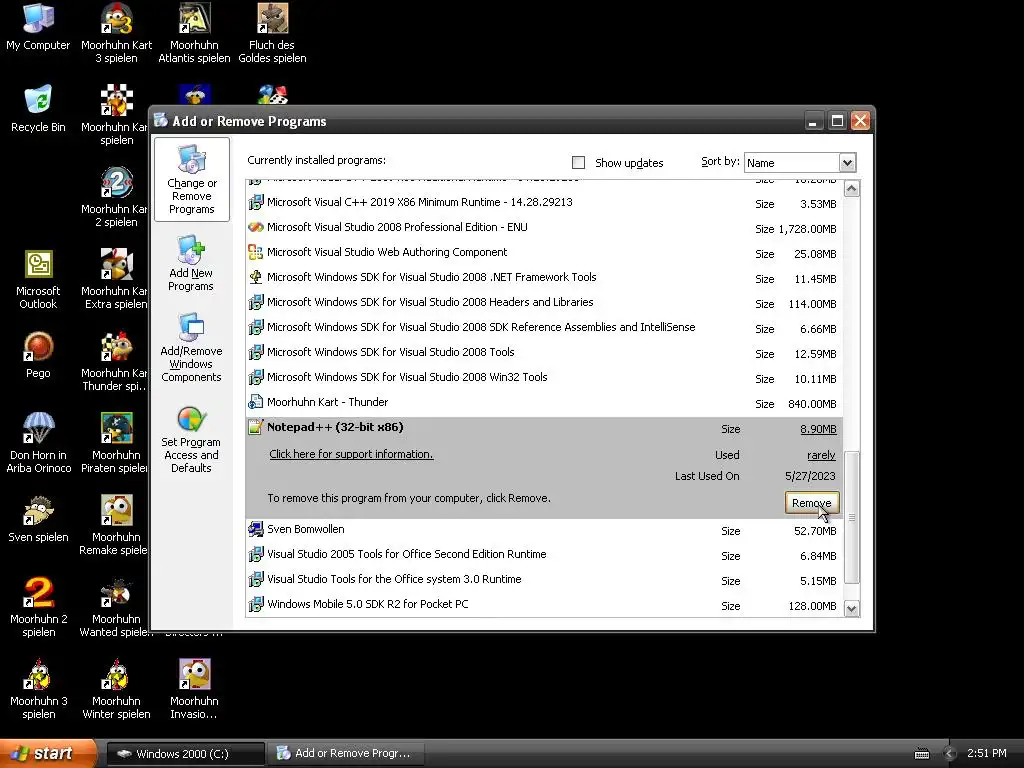Click the Notepad++ program icon
Viewport: 1024px width, 768px height.
255,427
